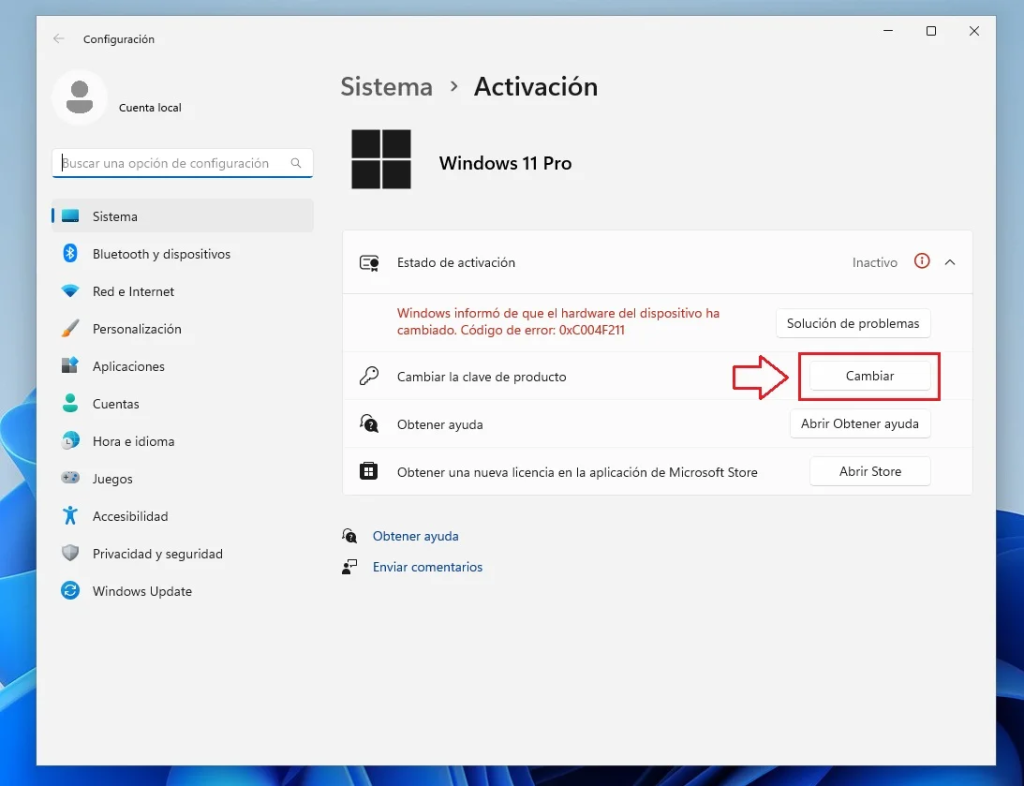Focus the Buscar una opción de configuración field
This screenshot has height=786, width=1024.
pyautogui.click(x=182, y=163)
